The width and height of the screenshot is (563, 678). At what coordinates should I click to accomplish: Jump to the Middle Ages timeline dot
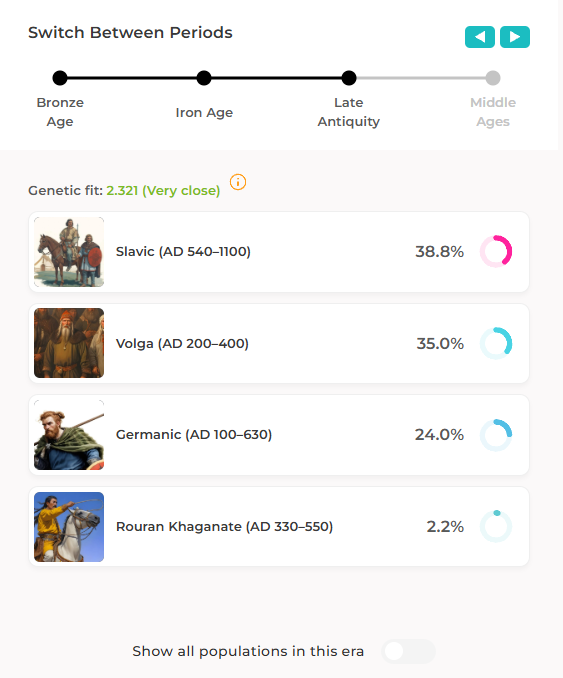tap(493, 78)
